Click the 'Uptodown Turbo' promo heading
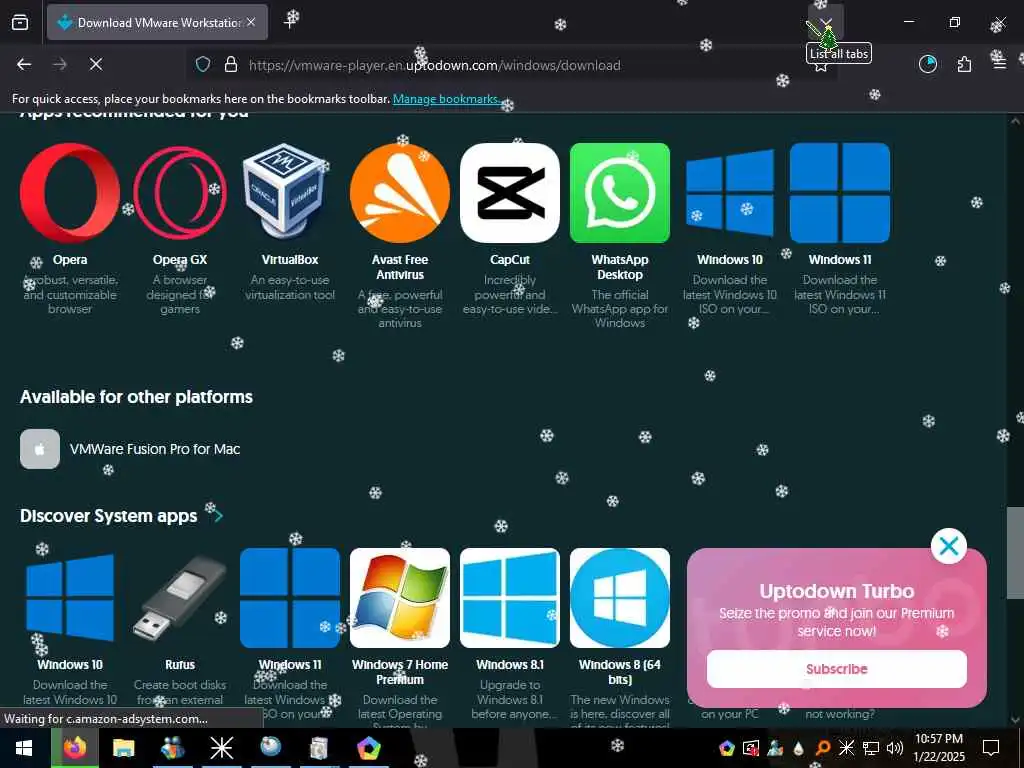 click(837, 591)
